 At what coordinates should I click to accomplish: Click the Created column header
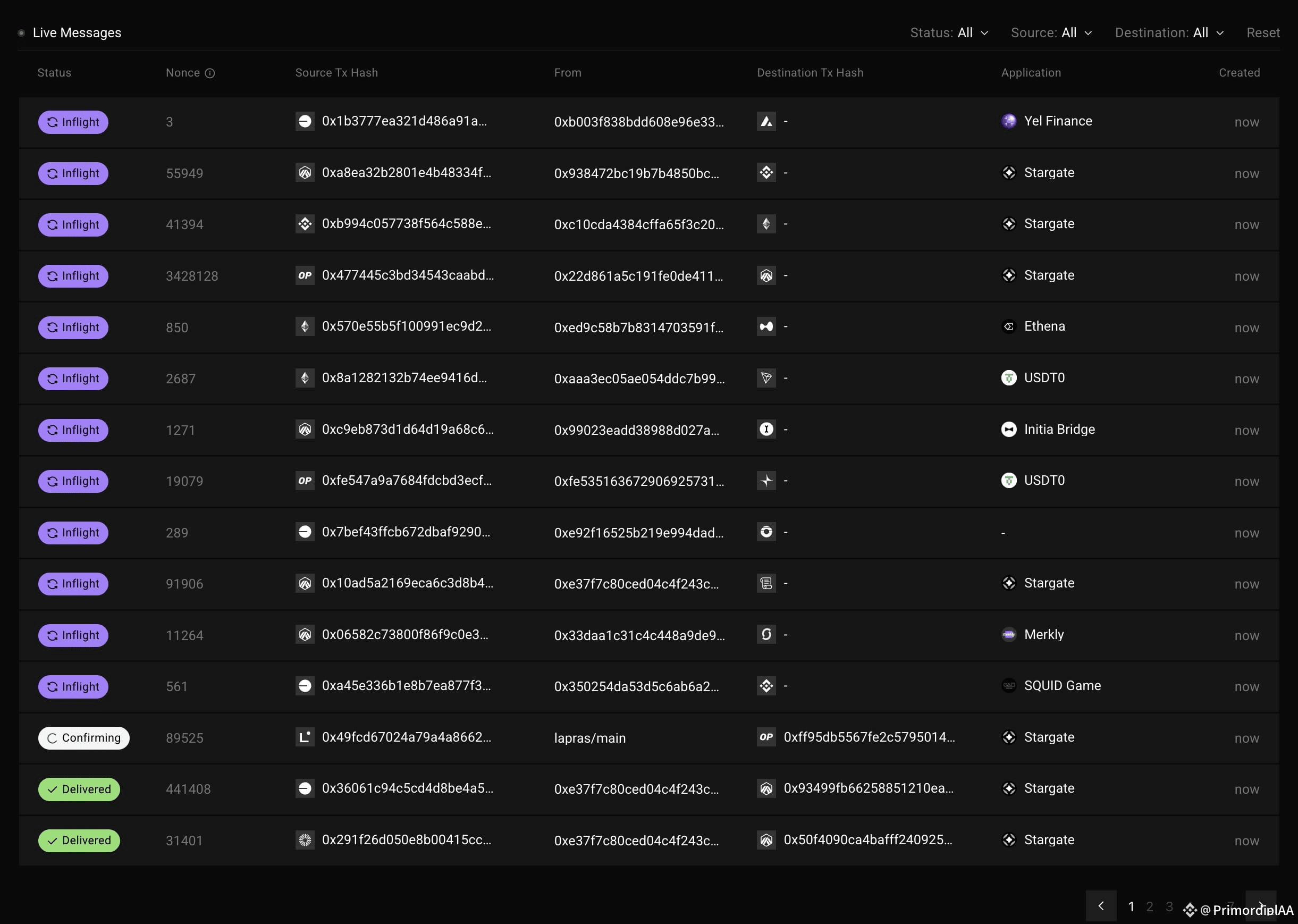1239,73
